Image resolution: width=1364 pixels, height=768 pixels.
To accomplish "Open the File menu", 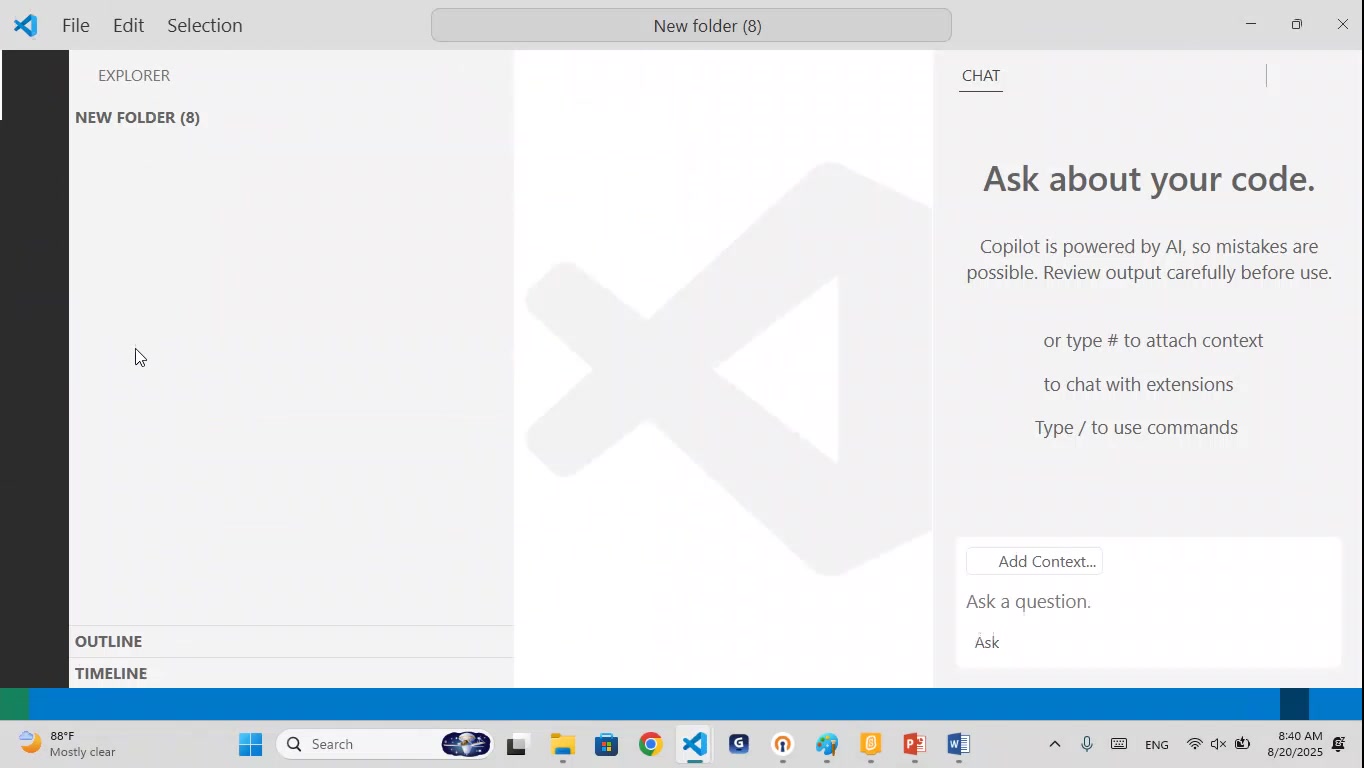I will (76, 25).
